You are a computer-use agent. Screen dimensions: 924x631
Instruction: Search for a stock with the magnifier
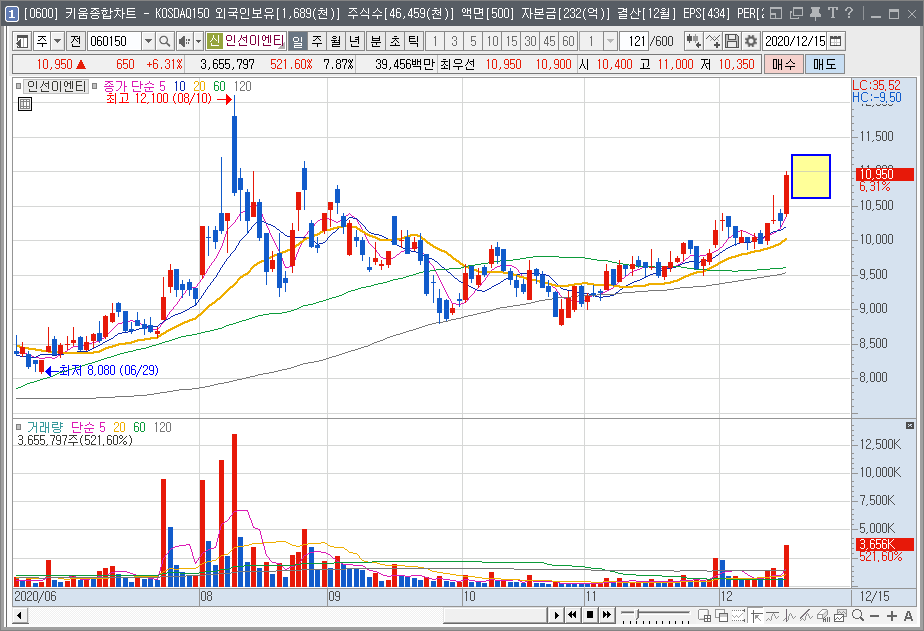(164, 41)
